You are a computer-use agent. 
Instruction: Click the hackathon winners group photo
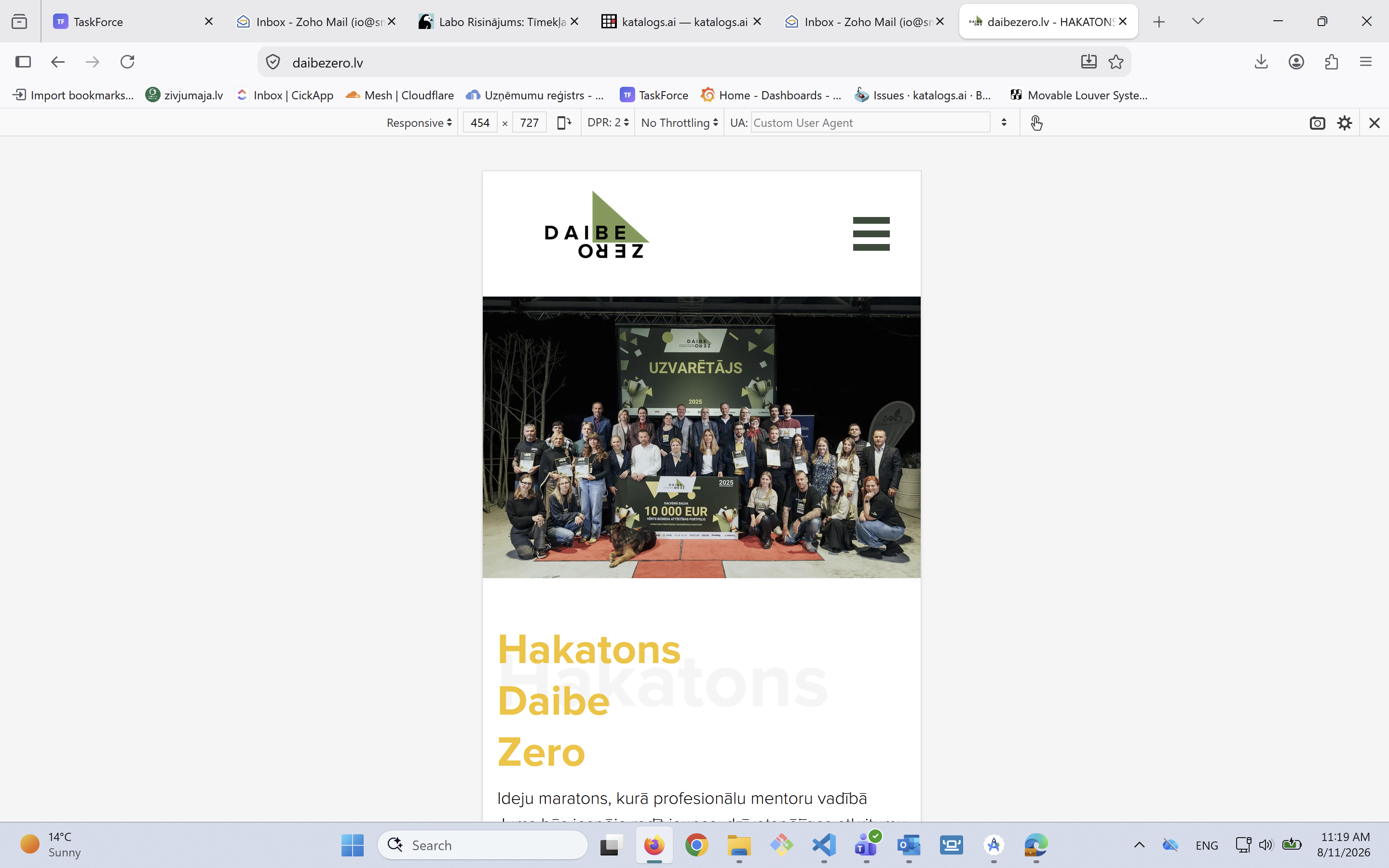(x=701, y=437)
